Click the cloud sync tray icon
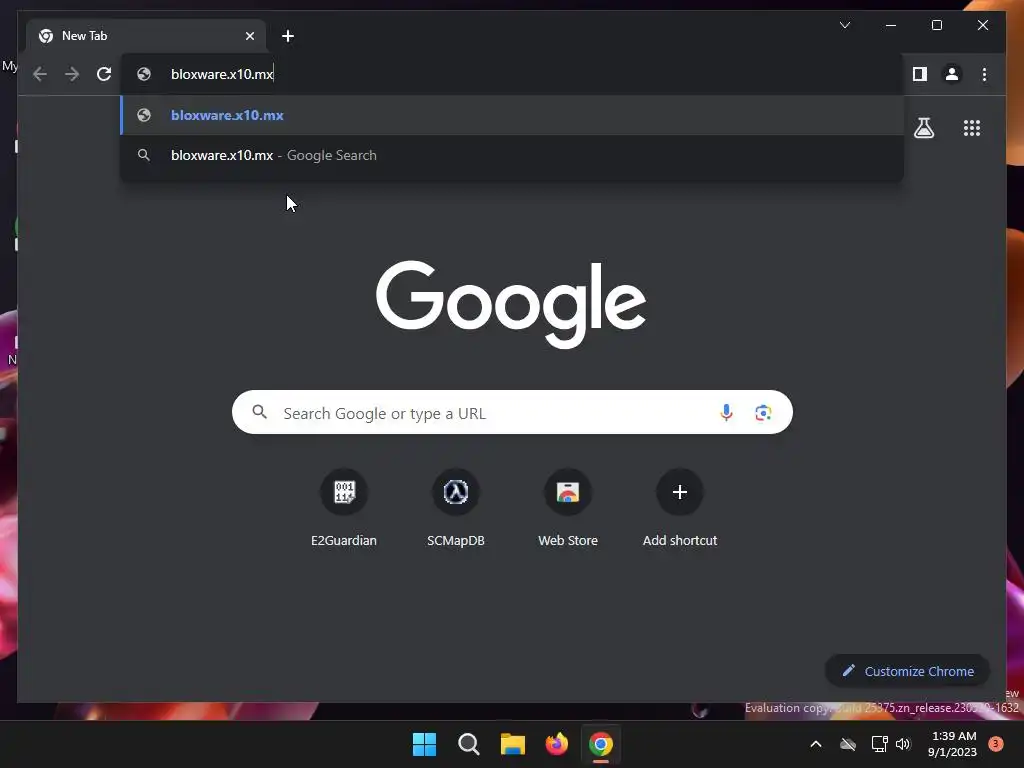 click(848, 744)
